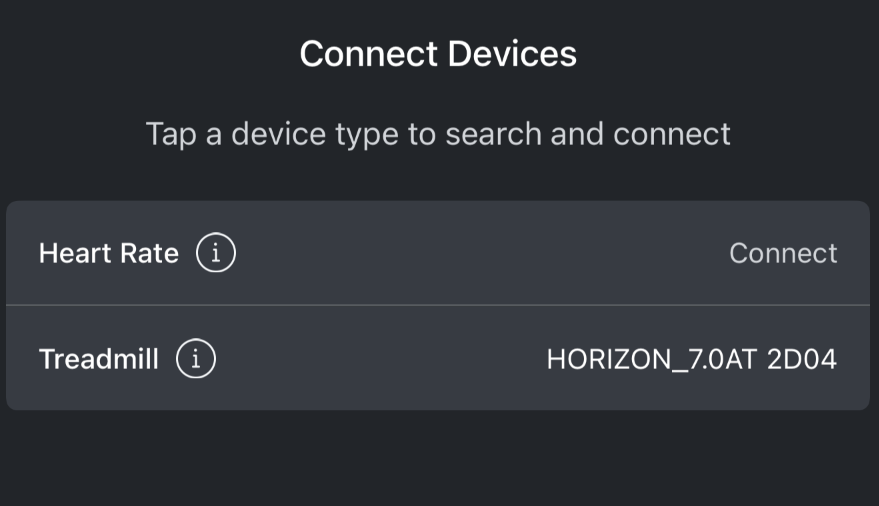Select the HORIZON_7.0AT 2D04 treadmill device

click(x=691, y=359)
